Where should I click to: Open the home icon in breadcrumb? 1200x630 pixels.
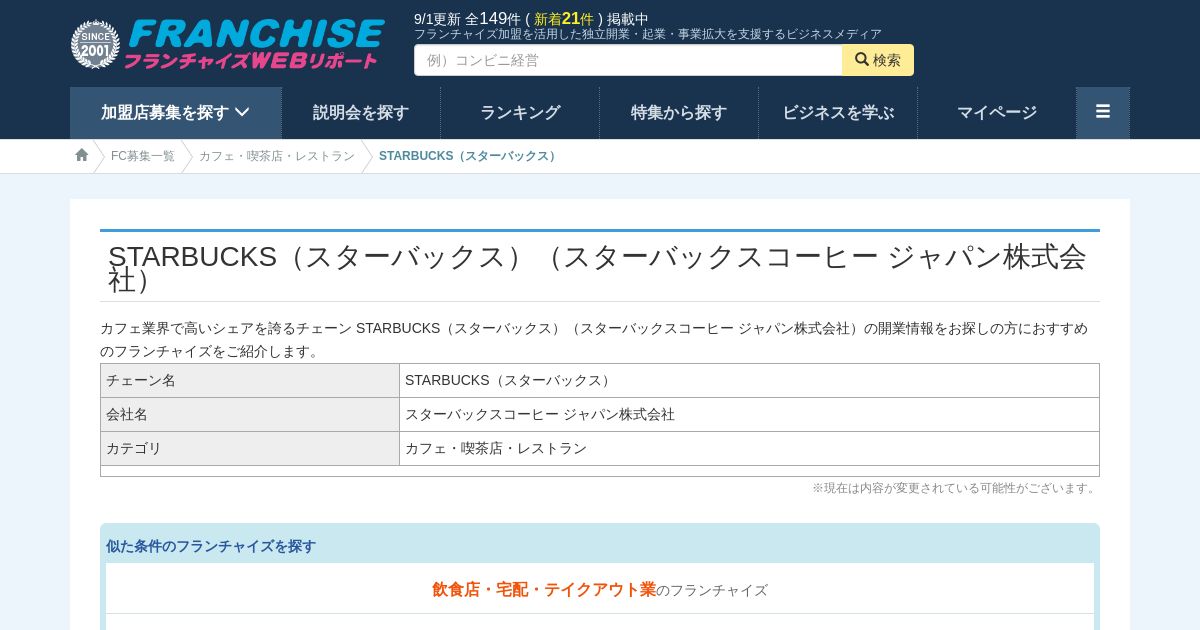[x=82, y=155]
